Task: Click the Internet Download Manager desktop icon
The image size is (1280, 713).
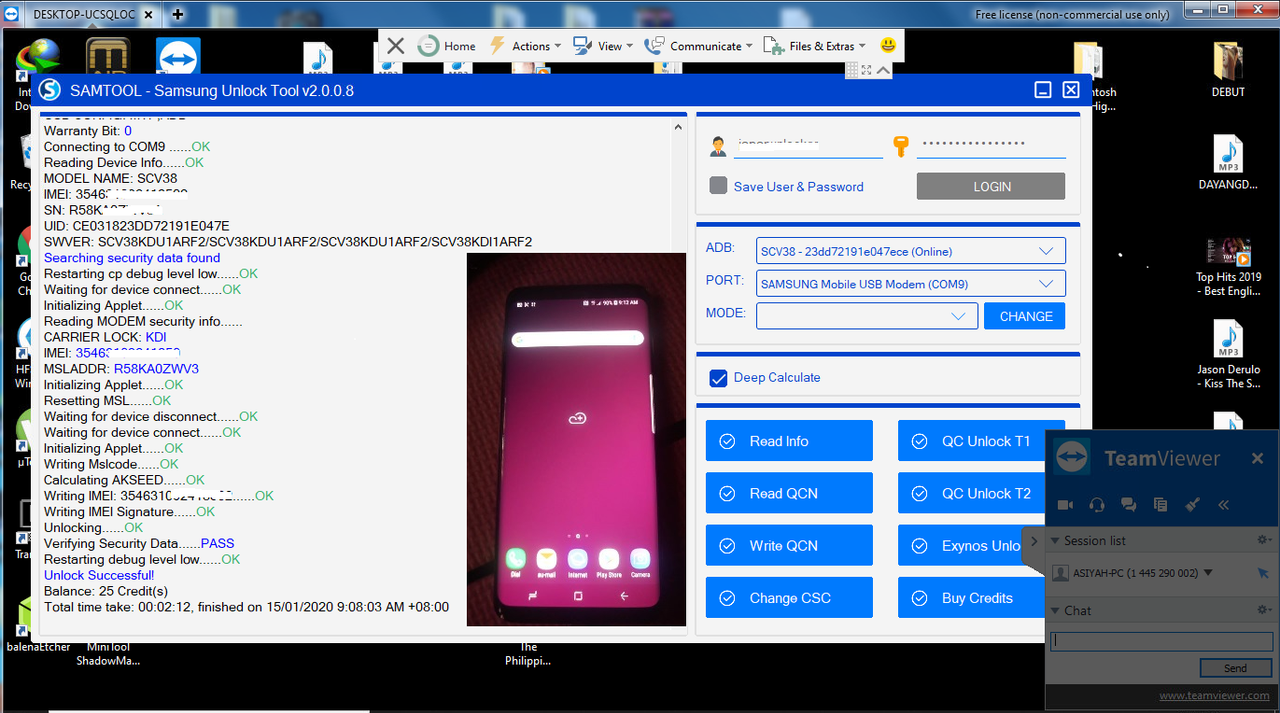Action: pos(38,62)
